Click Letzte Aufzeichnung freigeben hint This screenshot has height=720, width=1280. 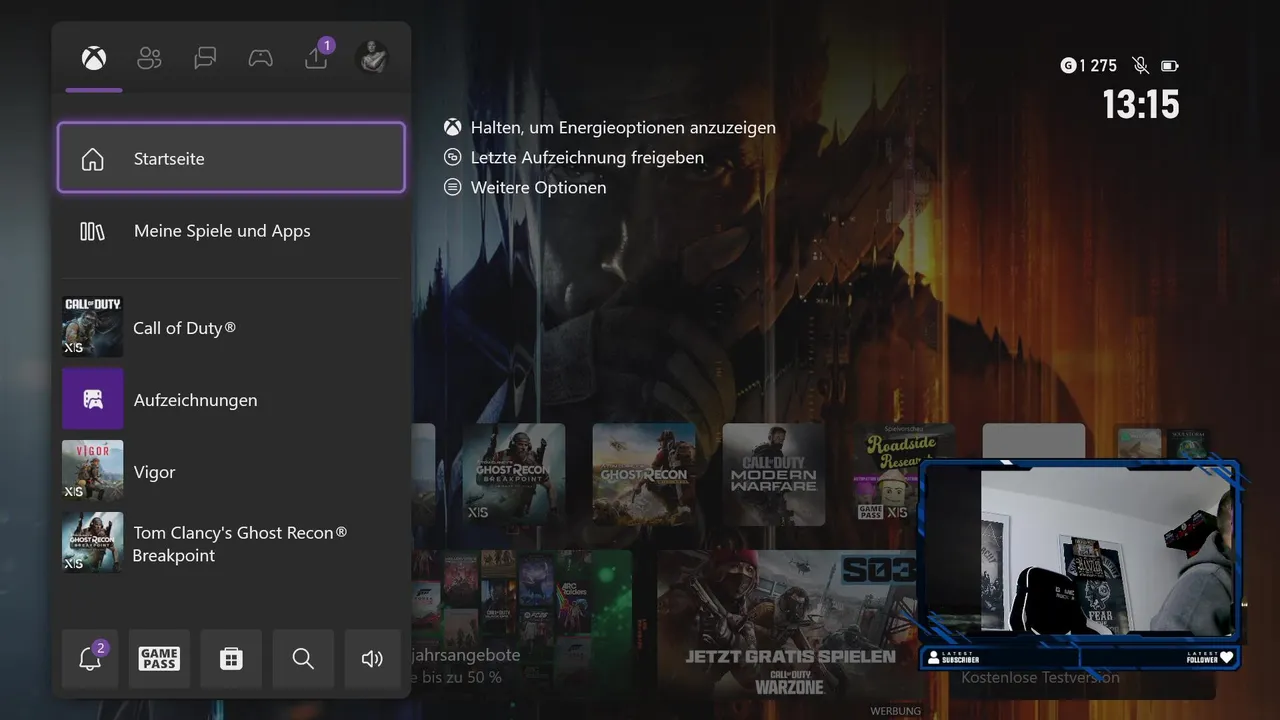point(587,158)
